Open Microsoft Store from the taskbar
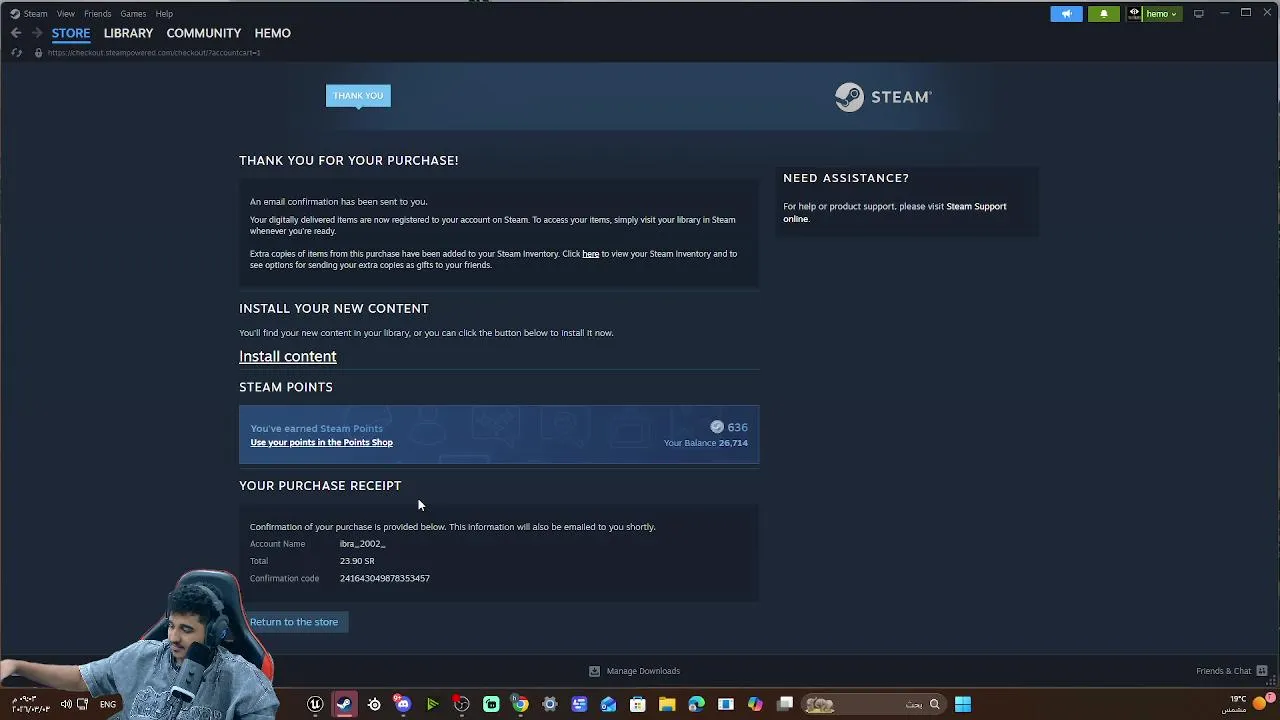Image resolution: width=1280 pixels, height=720 pixels. coord(638,705)
